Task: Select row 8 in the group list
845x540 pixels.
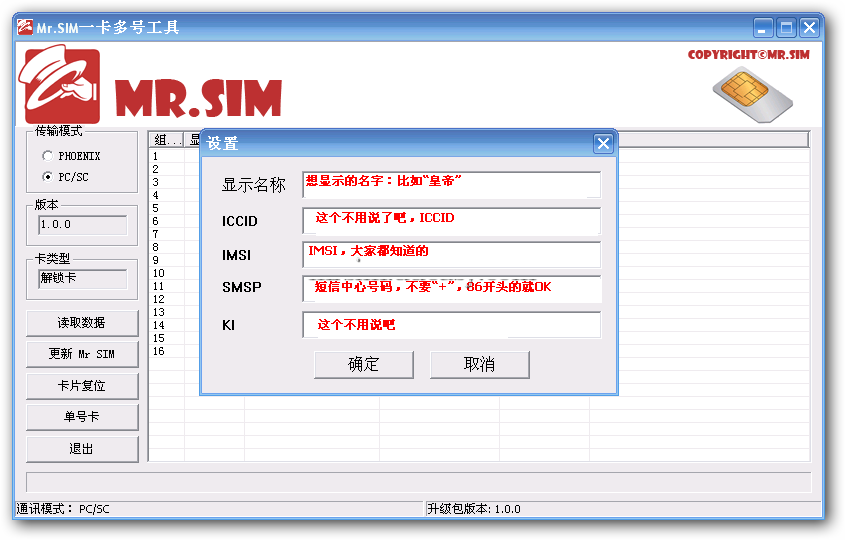Action: [155, 247]
